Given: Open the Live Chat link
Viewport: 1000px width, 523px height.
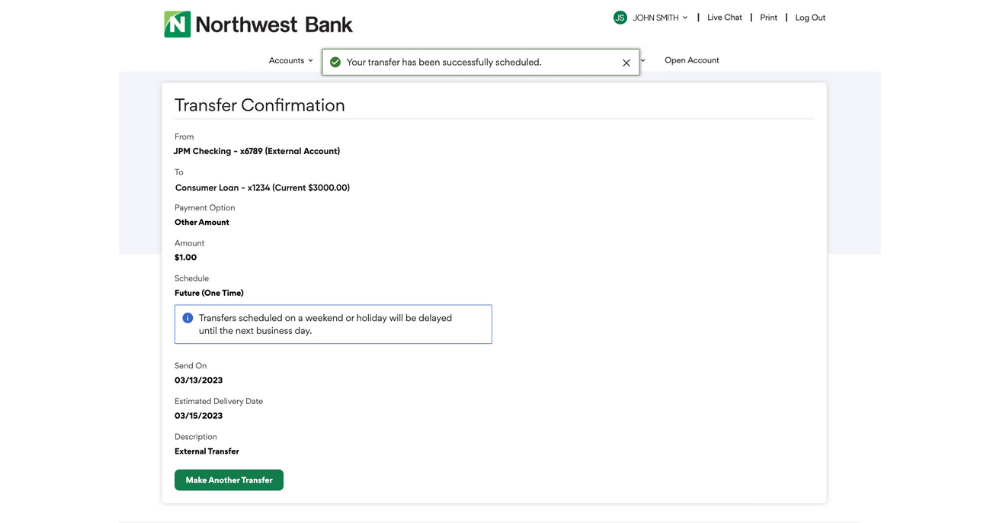Looking at the screenshot, I should point(725,17).
